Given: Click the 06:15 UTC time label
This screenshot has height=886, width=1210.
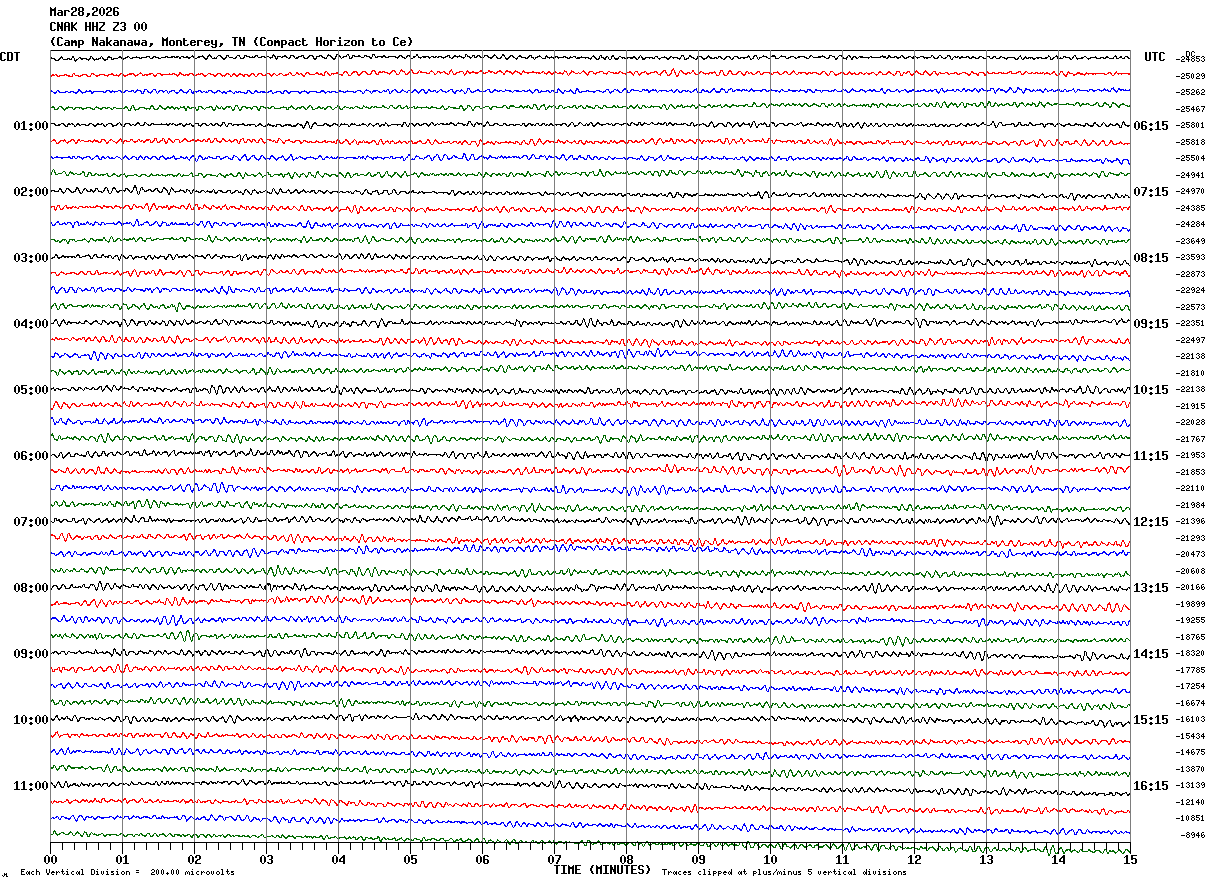Looking at the screenshot, I should pyautogui.click(x=1151, y=126).
